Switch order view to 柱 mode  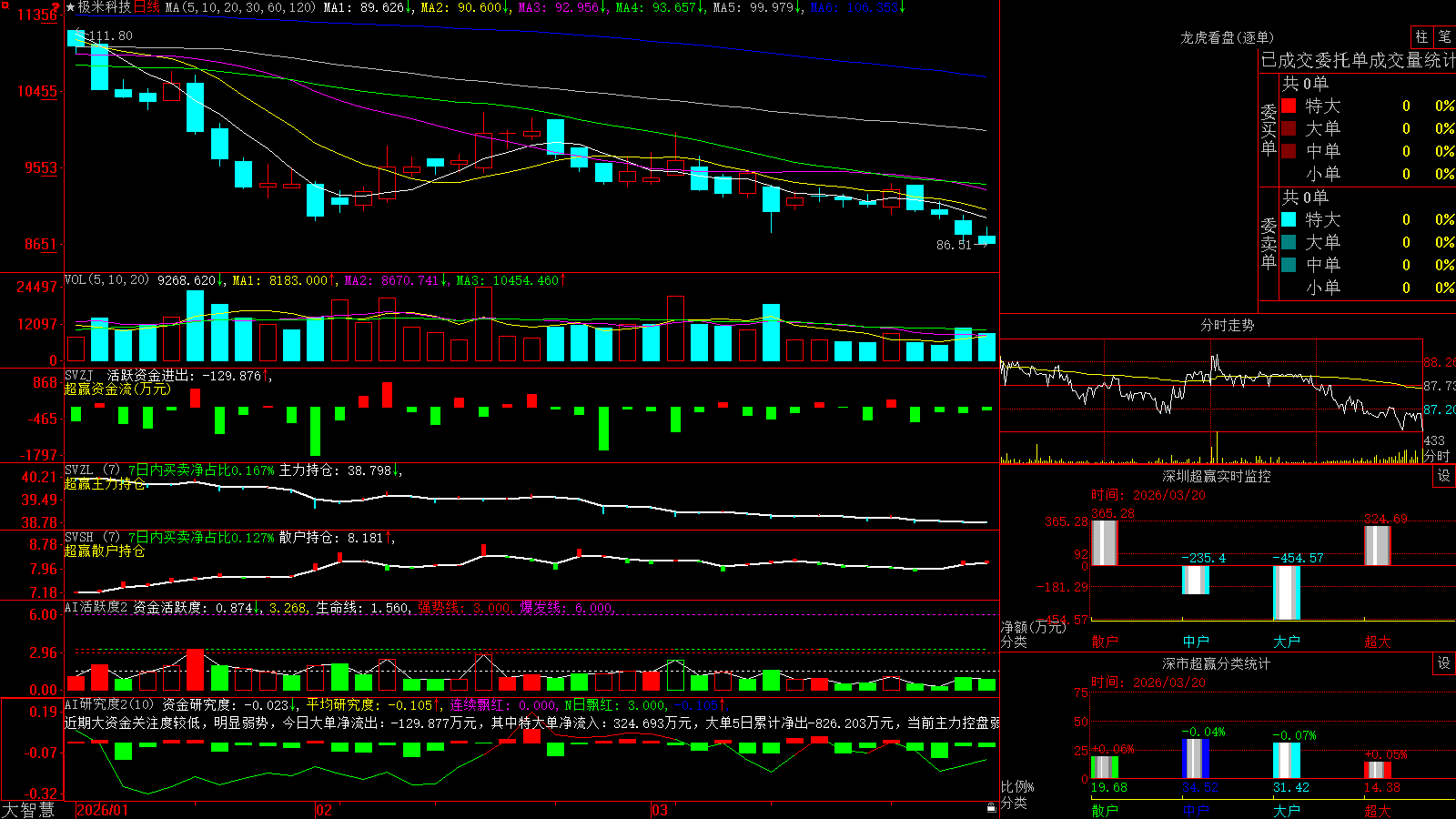tap(1421, 37)
